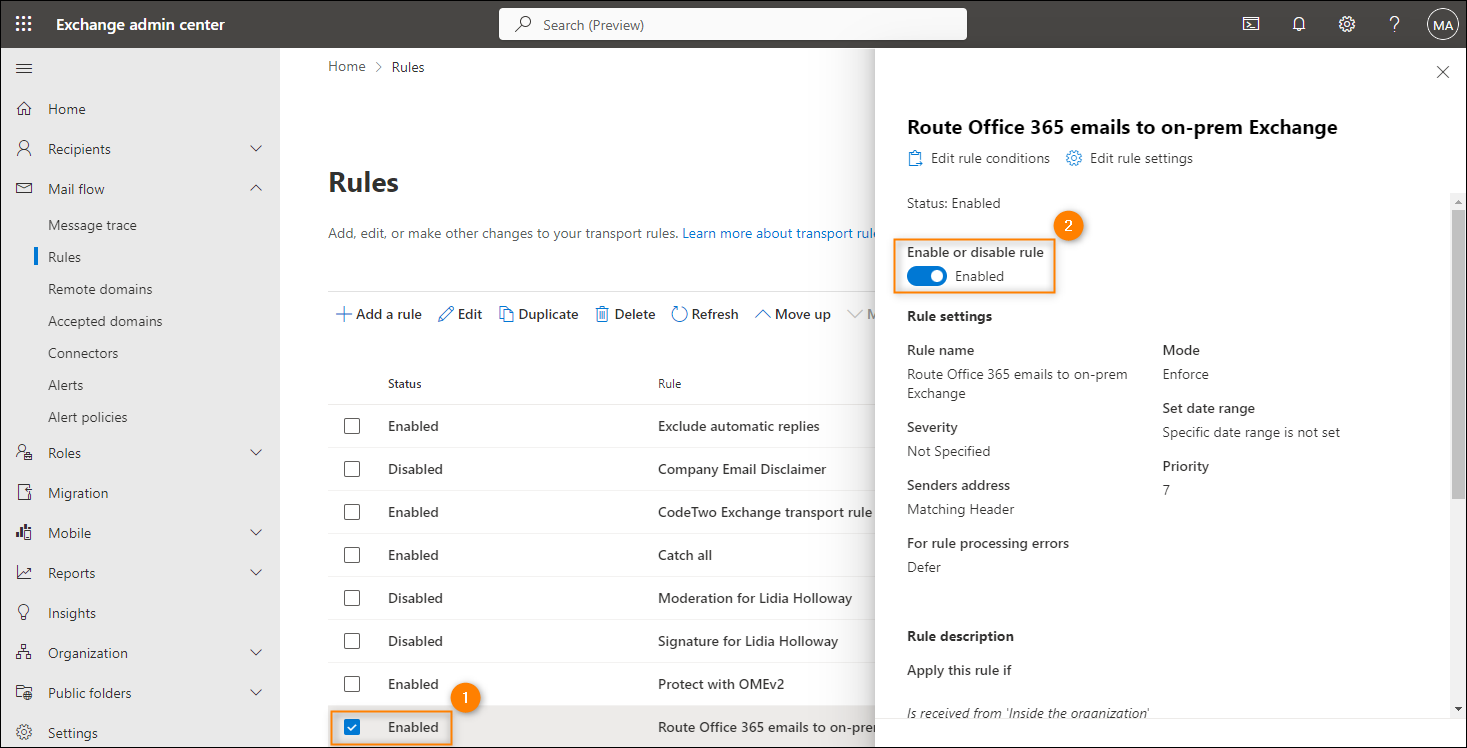Image resolution: width=1467 pixels, height=748 pixels.
Task: Click Edit rule settings text link
Action: click(x=1141, y=158)
